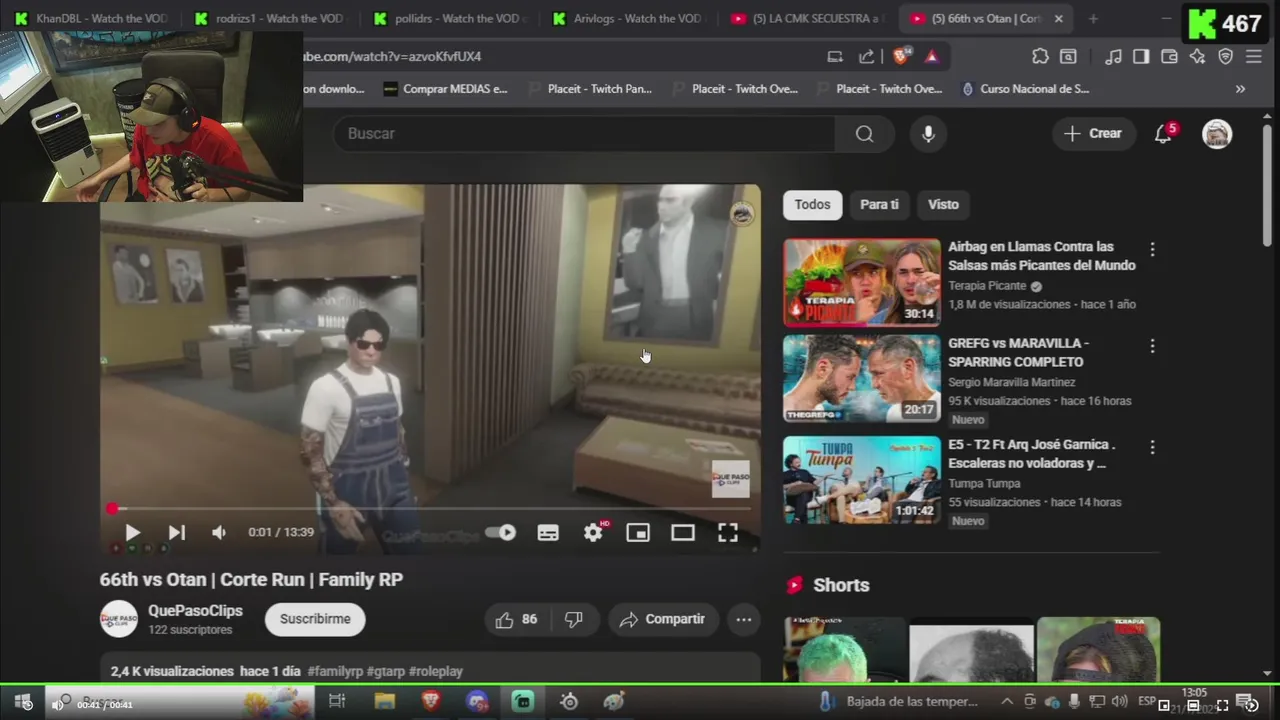The image size is (1280, 720).
Task: Switch to the KhanDBL browser tab
Action: (x=92, y=18)
